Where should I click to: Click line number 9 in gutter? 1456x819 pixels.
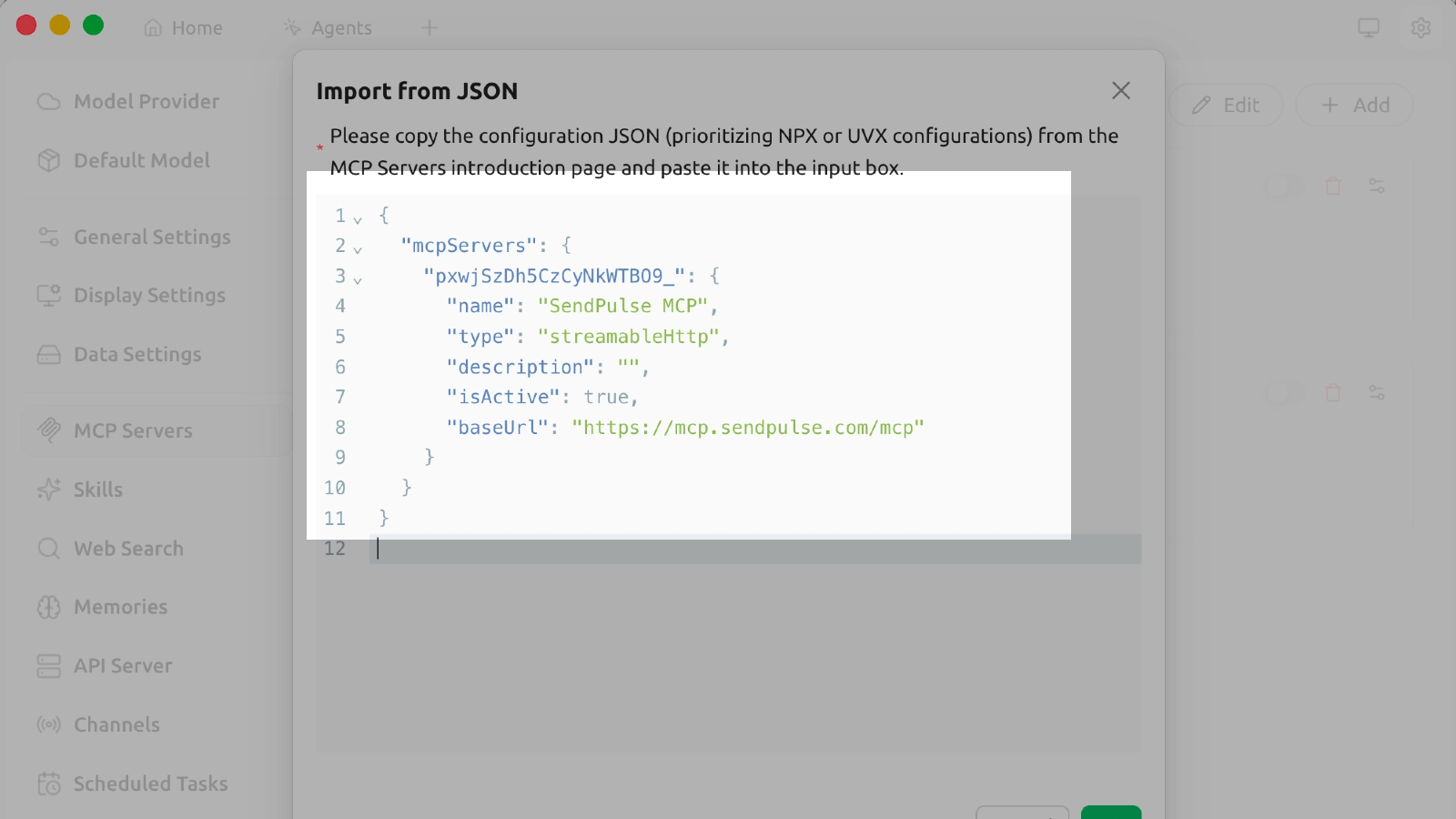click(x=340, y=458)
